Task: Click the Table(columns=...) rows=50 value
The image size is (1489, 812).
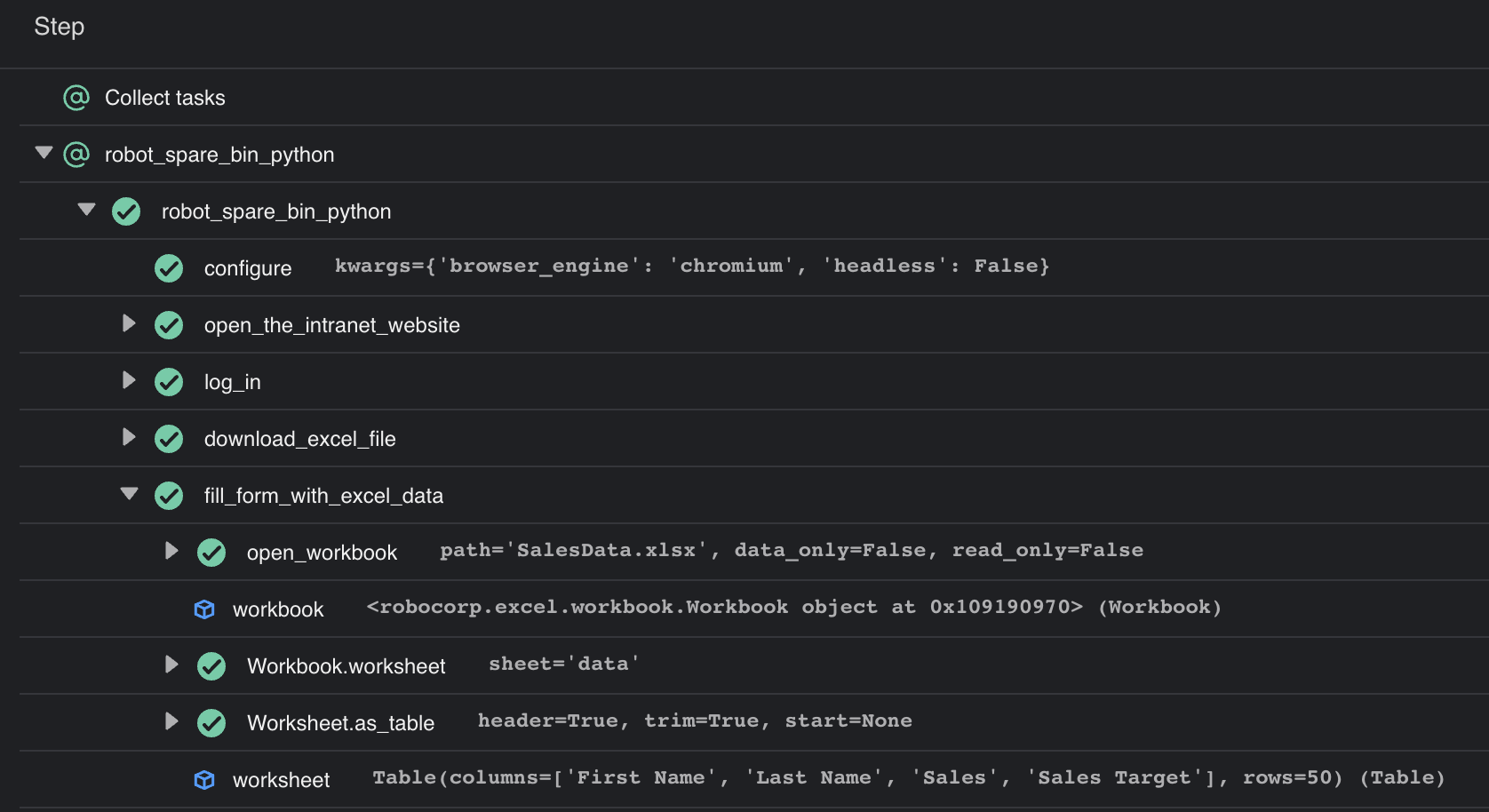Action: (x=909, y=777)
